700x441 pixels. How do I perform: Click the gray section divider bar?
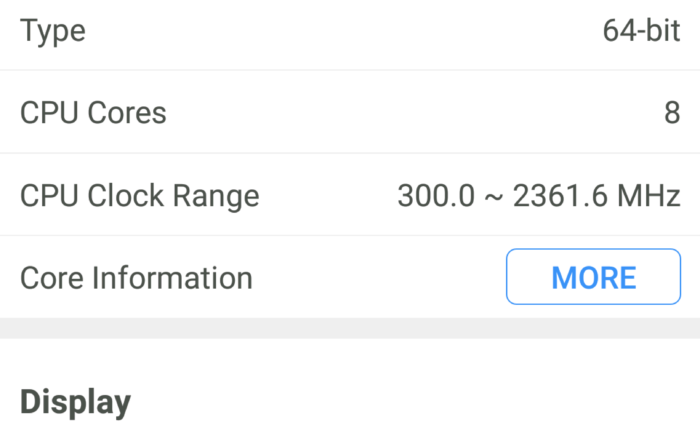[x=350, y=328]
